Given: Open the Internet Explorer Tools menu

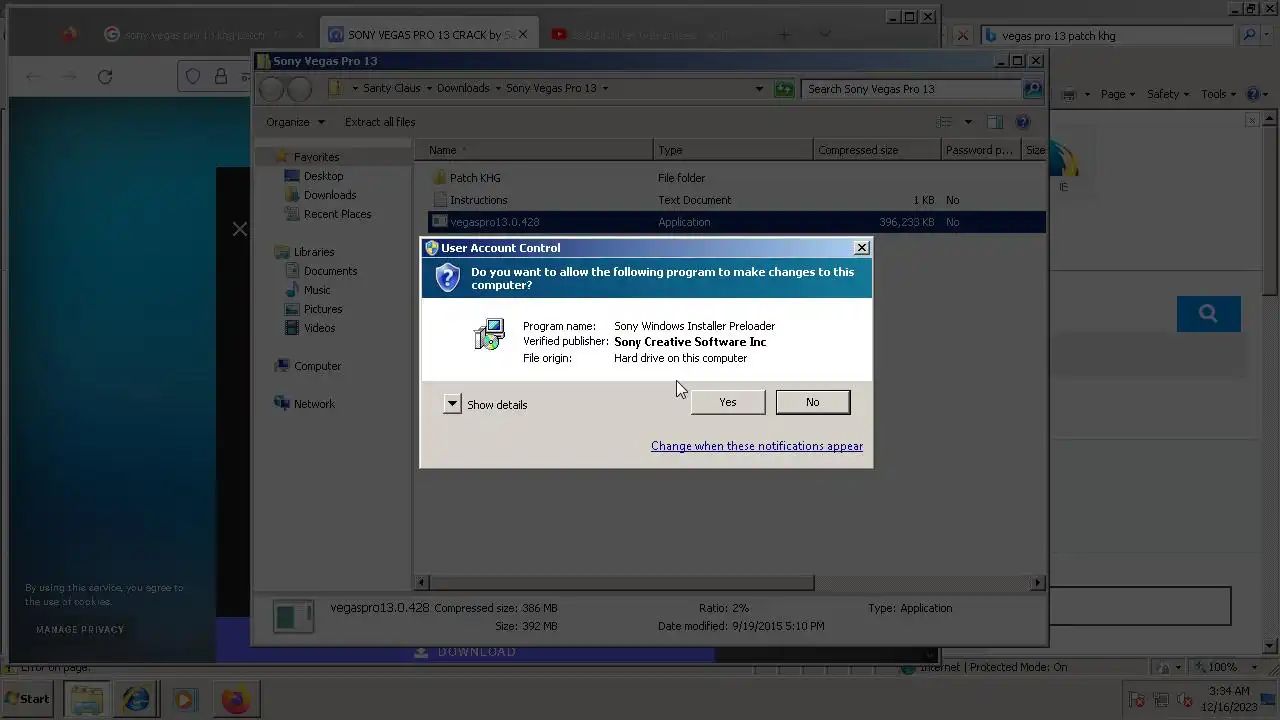Looking at the screenshot, I should coord(1219,94).
